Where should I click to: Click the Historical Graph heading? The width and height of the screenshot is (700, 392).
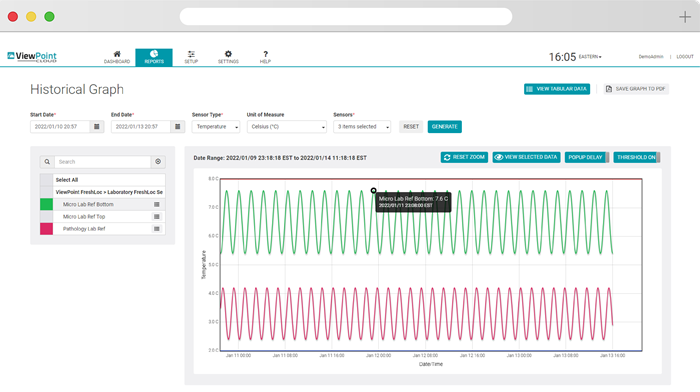77,89
